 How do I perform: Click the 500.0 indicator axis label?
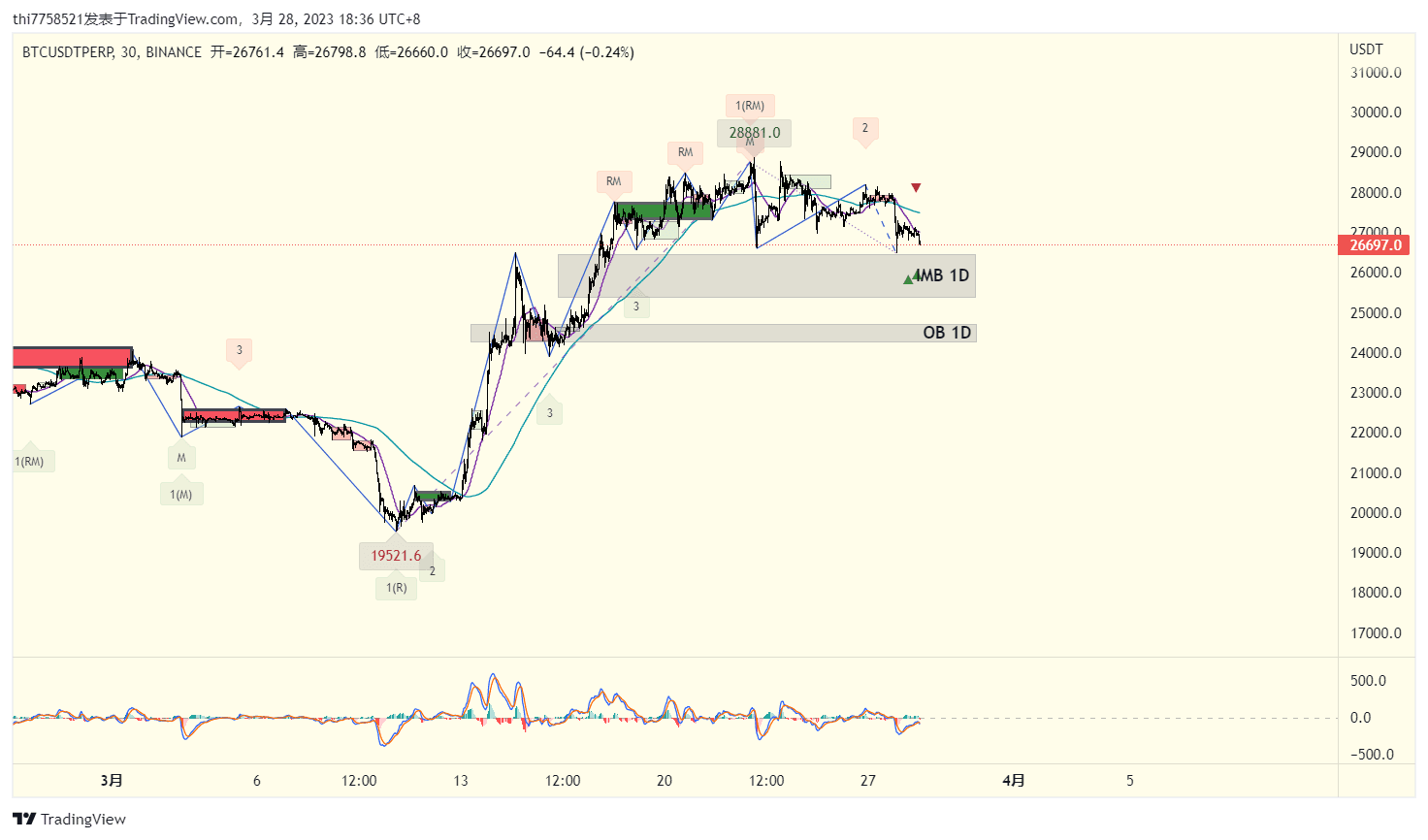tap(1368, 681)
